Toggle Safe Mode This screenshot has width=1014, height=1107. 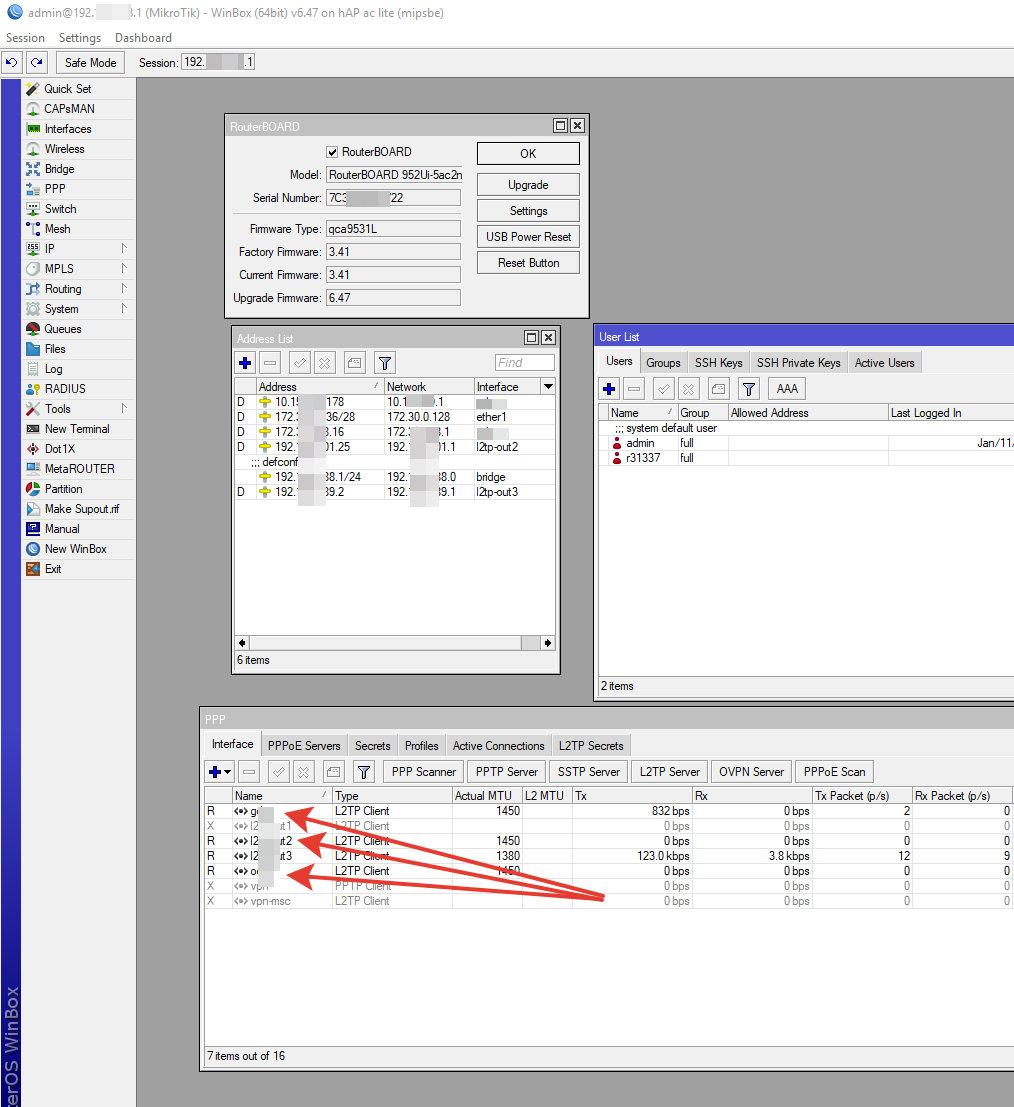point(90,62)
